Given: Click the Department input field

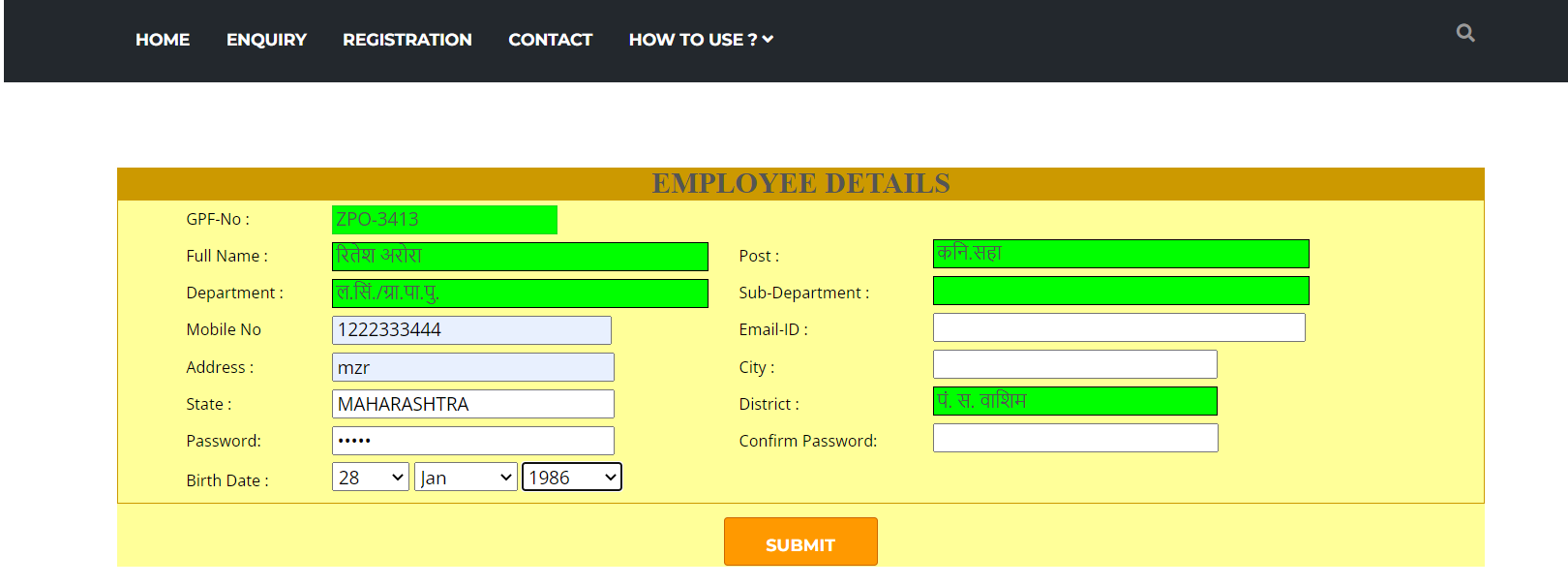Looking at the screenshot, I should click(520, 293).
